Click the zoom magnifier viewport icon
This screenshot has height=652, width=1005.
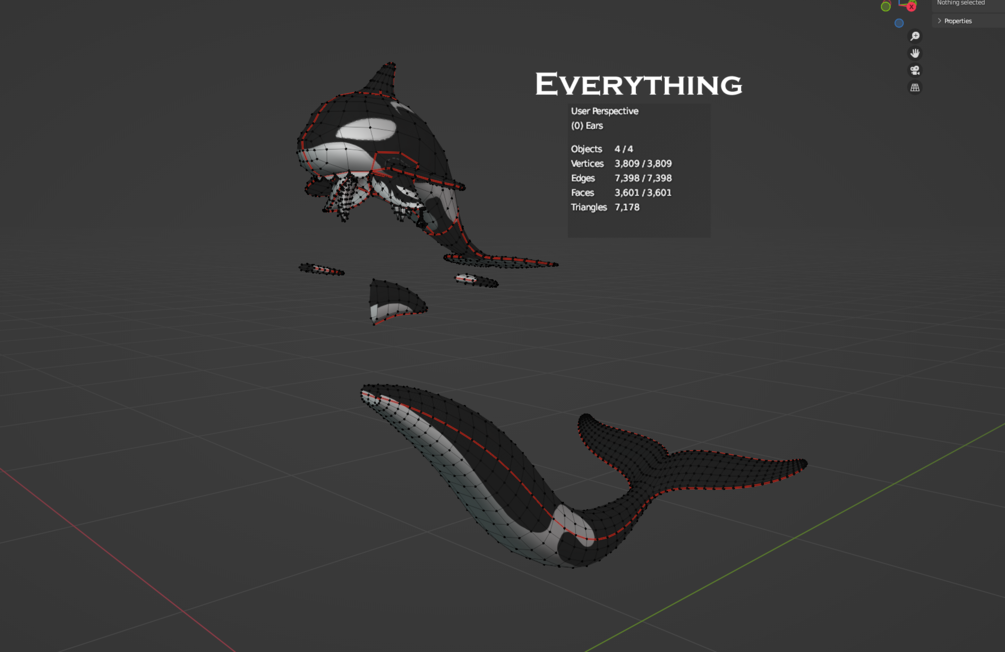tap(915, 37)
